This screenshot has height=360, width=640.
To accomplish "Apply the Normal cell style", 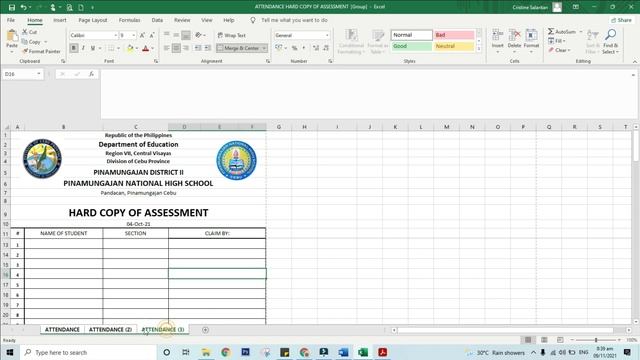I will [x=411, y=35].
